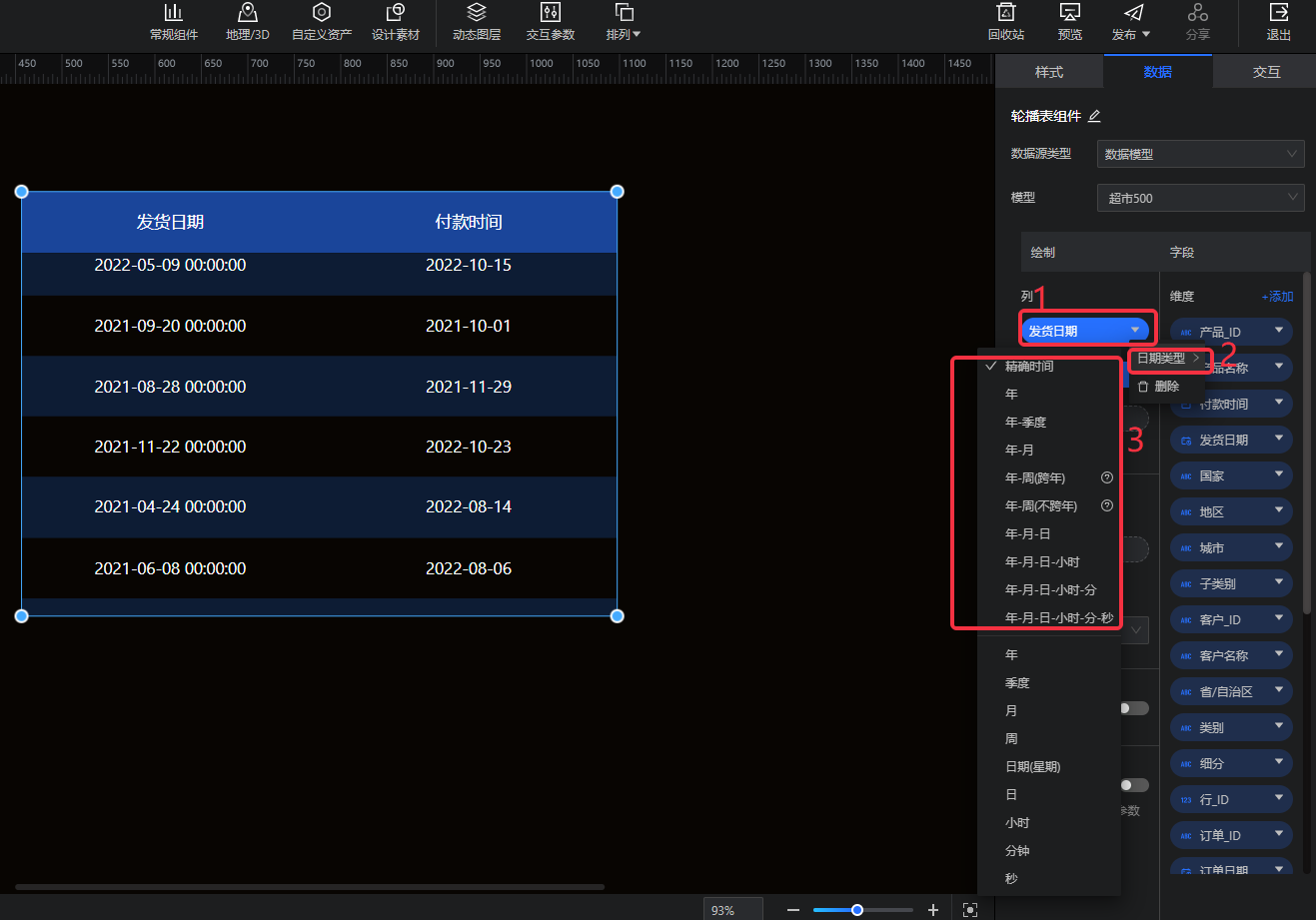Screen dimensions: 1316x920
Task: Open the 地理/3D map icon
Action: pos(247,14)
